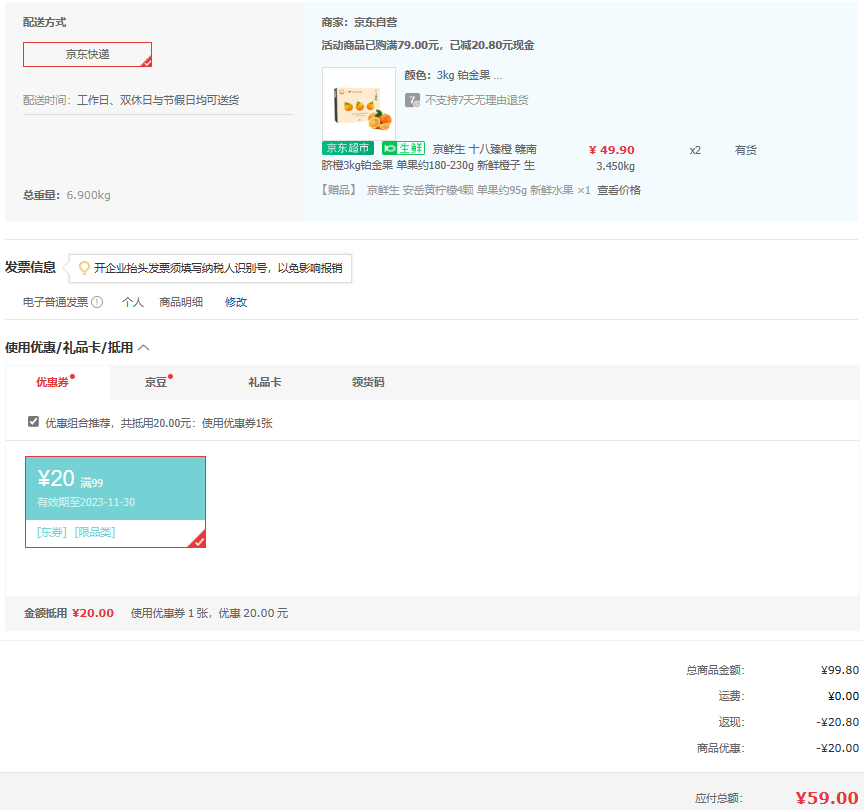Click 使用优惠券 1 张，优惠 20.00 元 summary
The image size is (864, 810).
tap(209, 613)
